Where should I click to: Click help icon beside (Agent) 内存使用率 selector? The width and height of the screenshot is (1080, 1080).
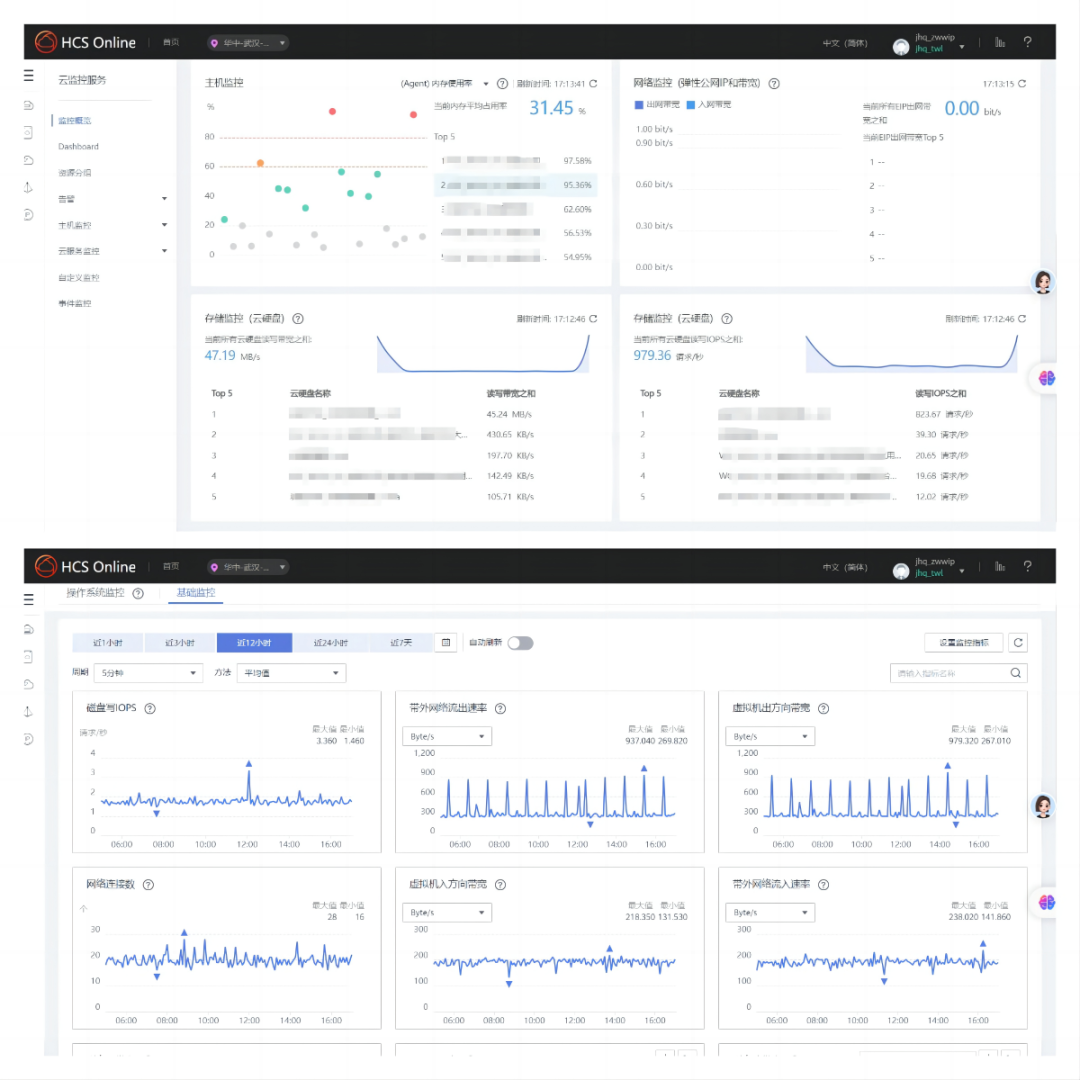coord(502,83)
